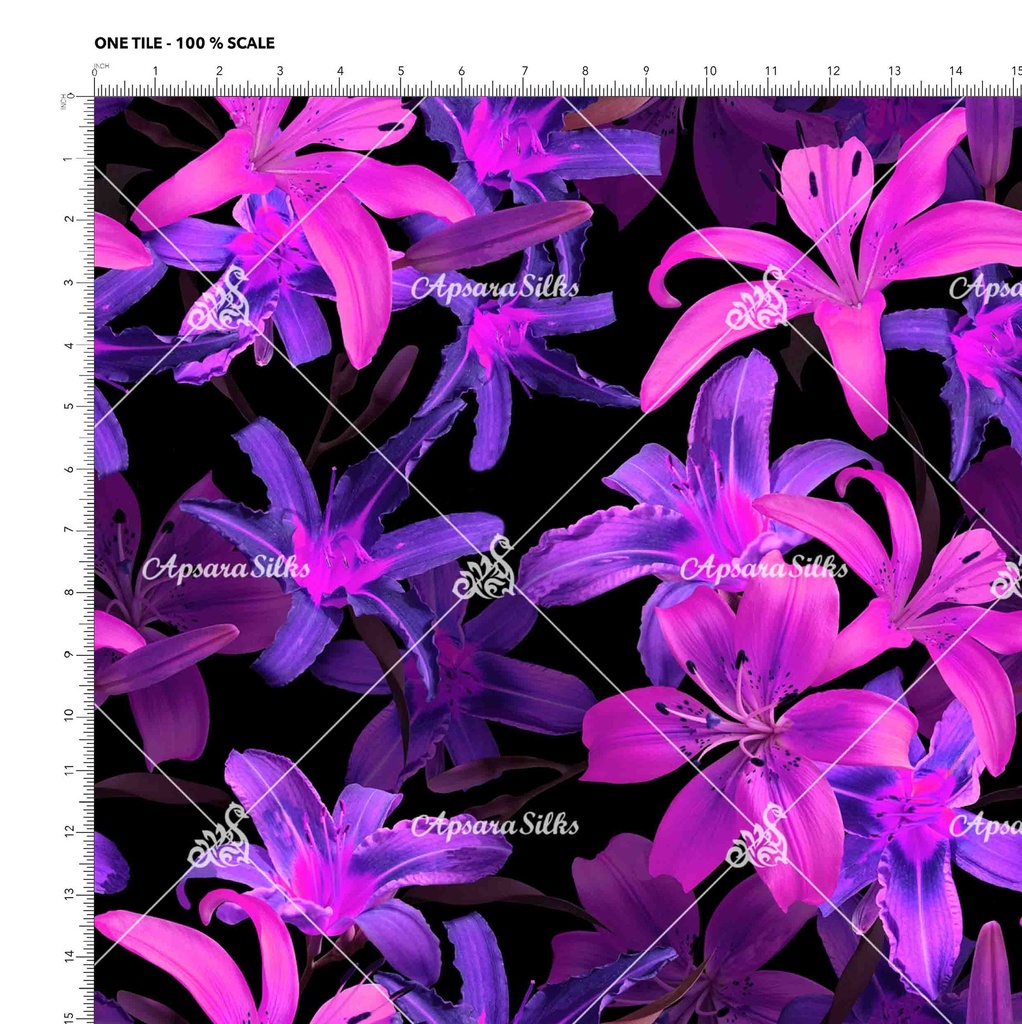Click the 3 inch mark on left ruler

pos(70,282)
